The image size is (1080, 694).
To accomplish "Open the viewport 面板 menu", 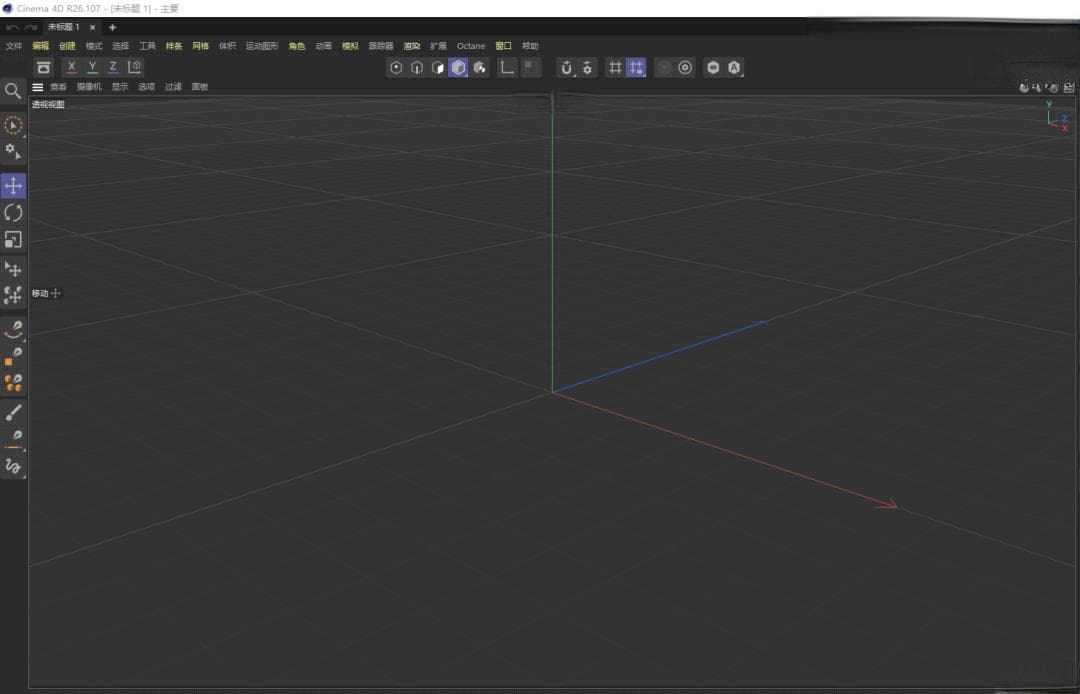I will (x=200, y=87).
